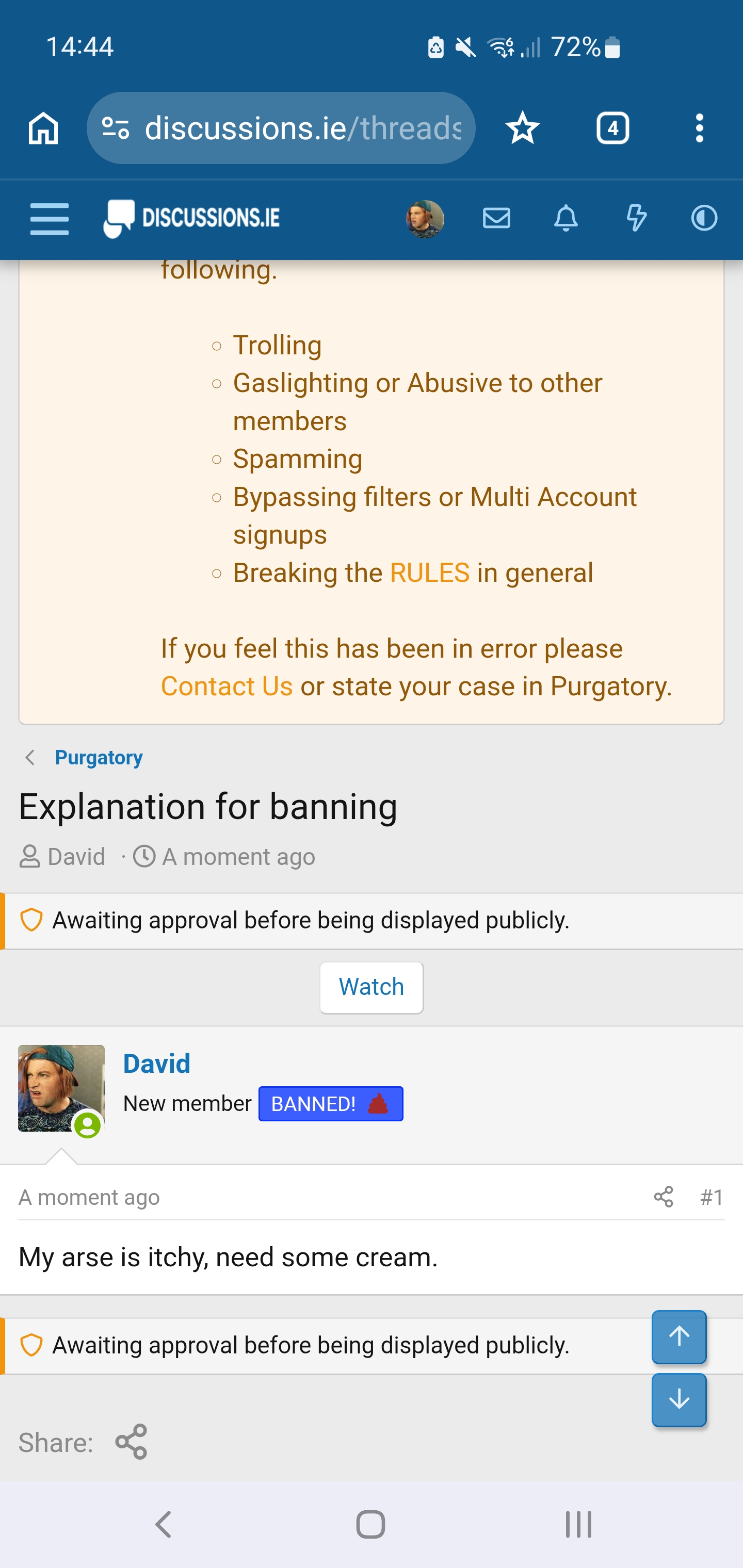Bookmark page with the star icon
The height and width of the screenshot is (1568, 743).
(x=523, y=128)
